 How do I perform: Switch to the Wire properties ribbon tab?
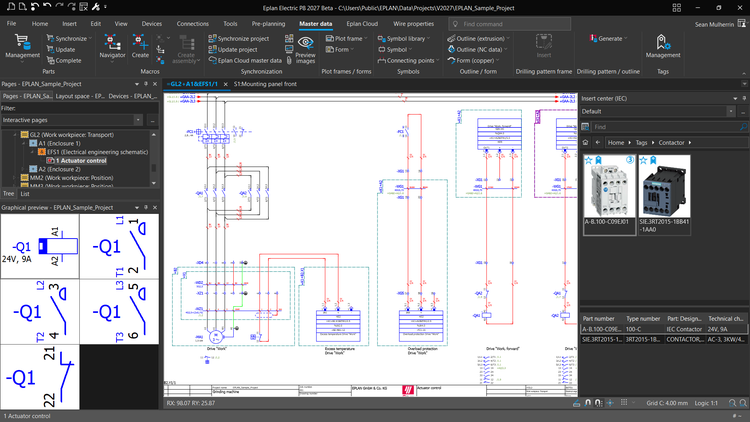pos(413,23)
